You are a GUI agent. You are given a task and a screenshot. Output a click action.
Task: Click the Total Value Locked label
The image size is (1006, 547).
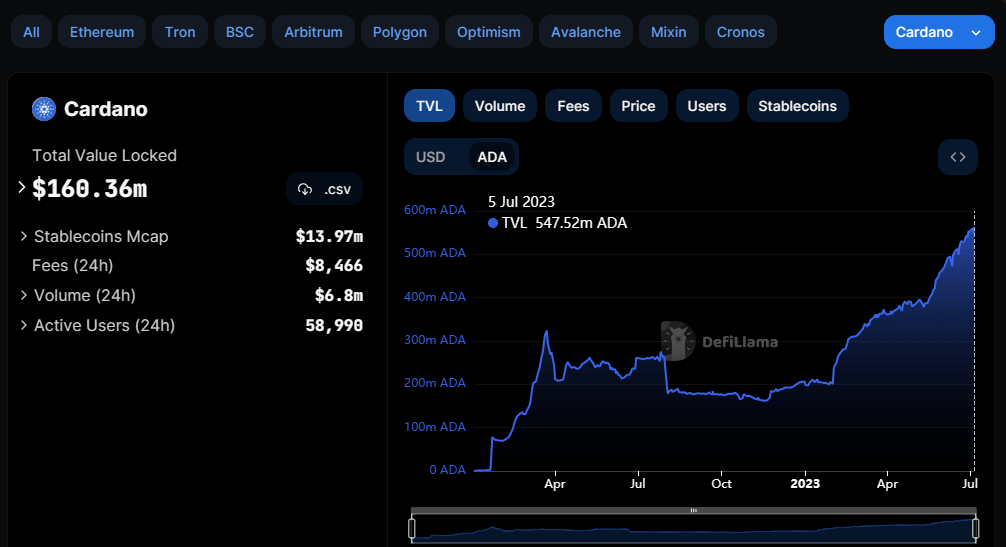[105, 155]
